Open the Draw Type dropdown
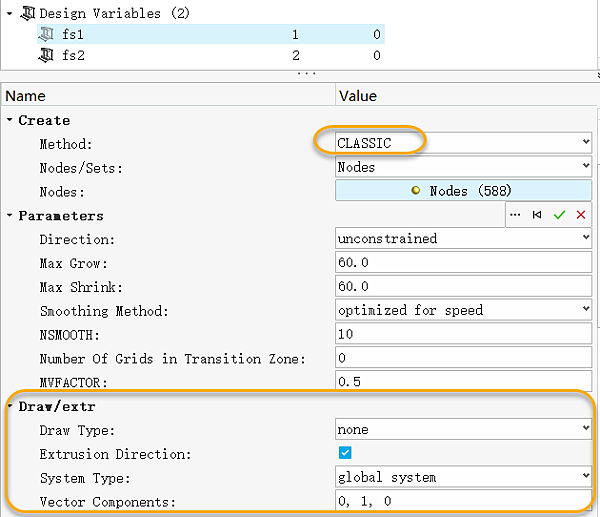Screen dimensions: 600x517 tap(463, 429)
